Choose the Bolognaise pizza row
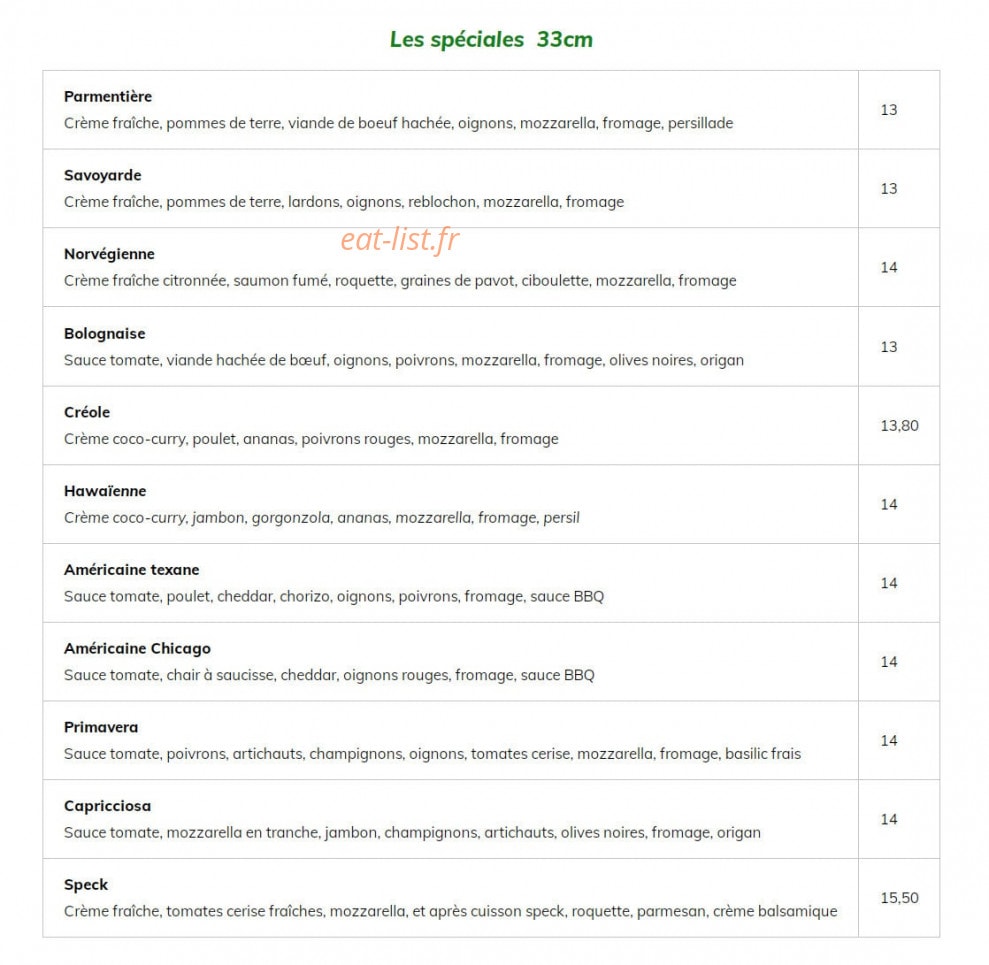Image resolution: width=989 pixels, height=965 pixels. [450, 347]
